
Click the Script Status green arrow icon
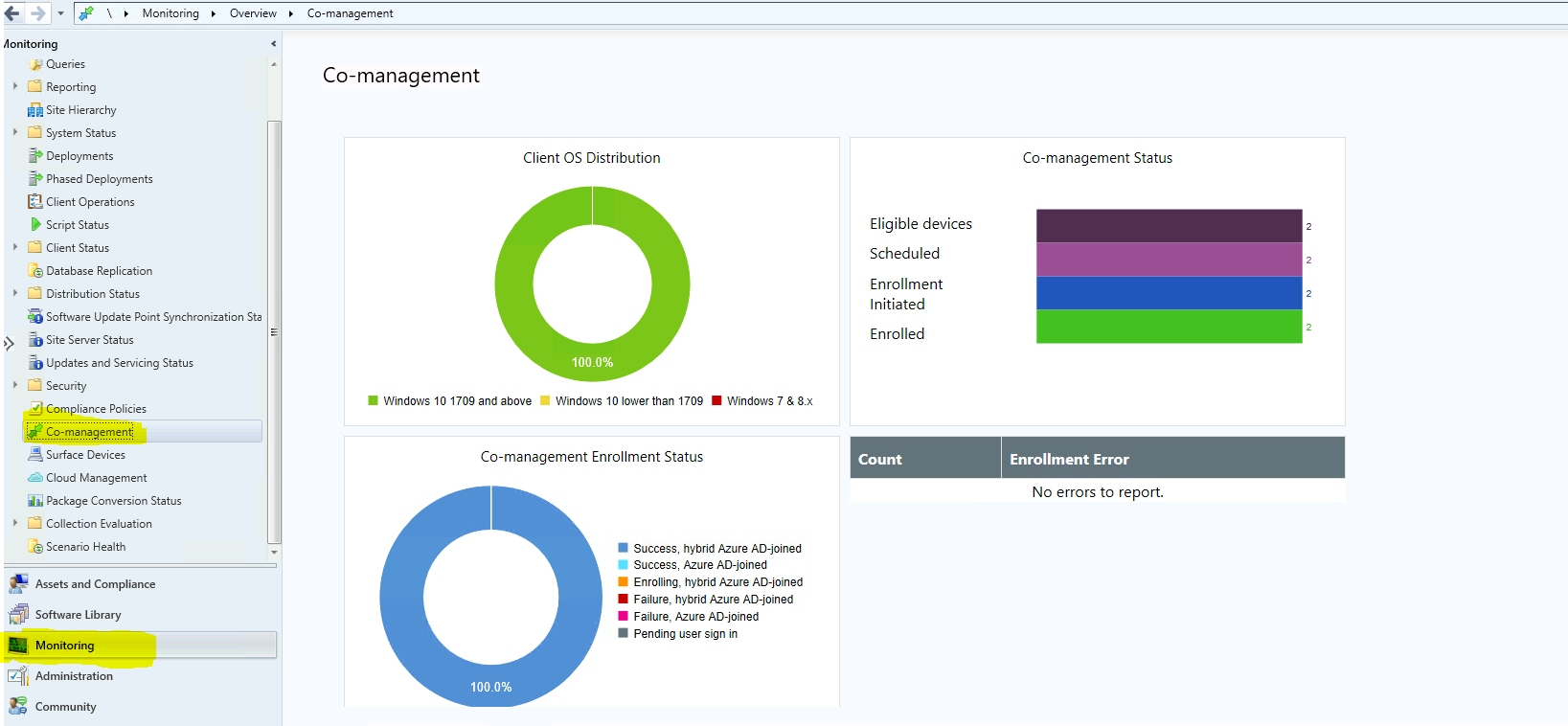[35, 225]
